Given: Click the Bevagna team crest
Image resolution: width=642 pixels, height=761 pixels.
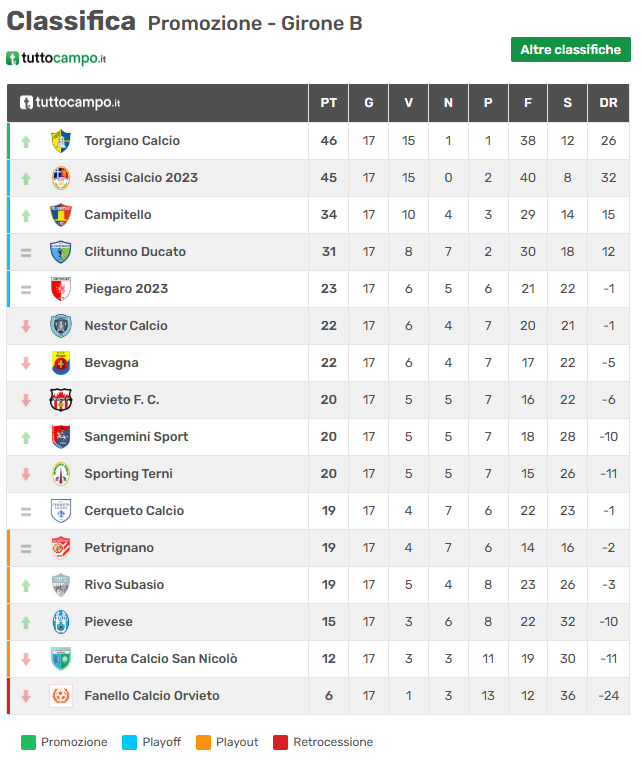Looking at the screenshot, I should (61, 363).
